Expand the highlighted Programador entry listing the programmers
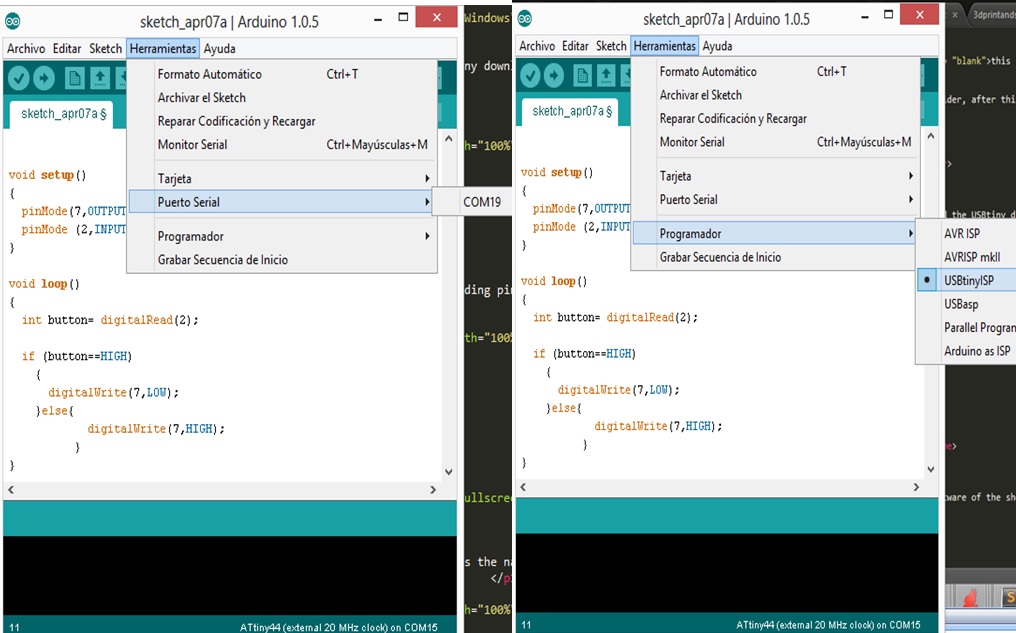Image resolution: width=1016 pixels, height=633 pixels. pyautogui.click(x=776, y=234)
